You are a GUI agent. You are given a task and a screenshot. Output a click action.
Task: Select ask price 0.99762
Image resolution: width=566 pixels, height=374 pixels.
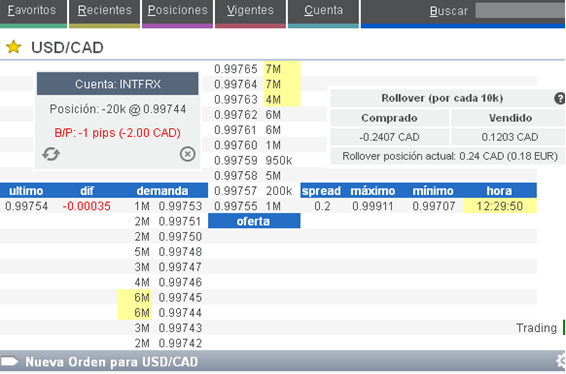click(236, 115)
